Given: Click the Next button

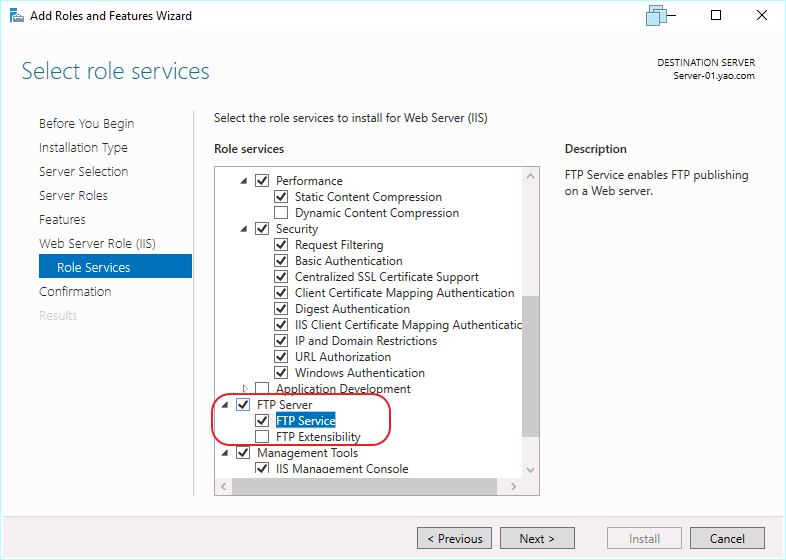Looking at the screenshot, I should click(536, 539).
